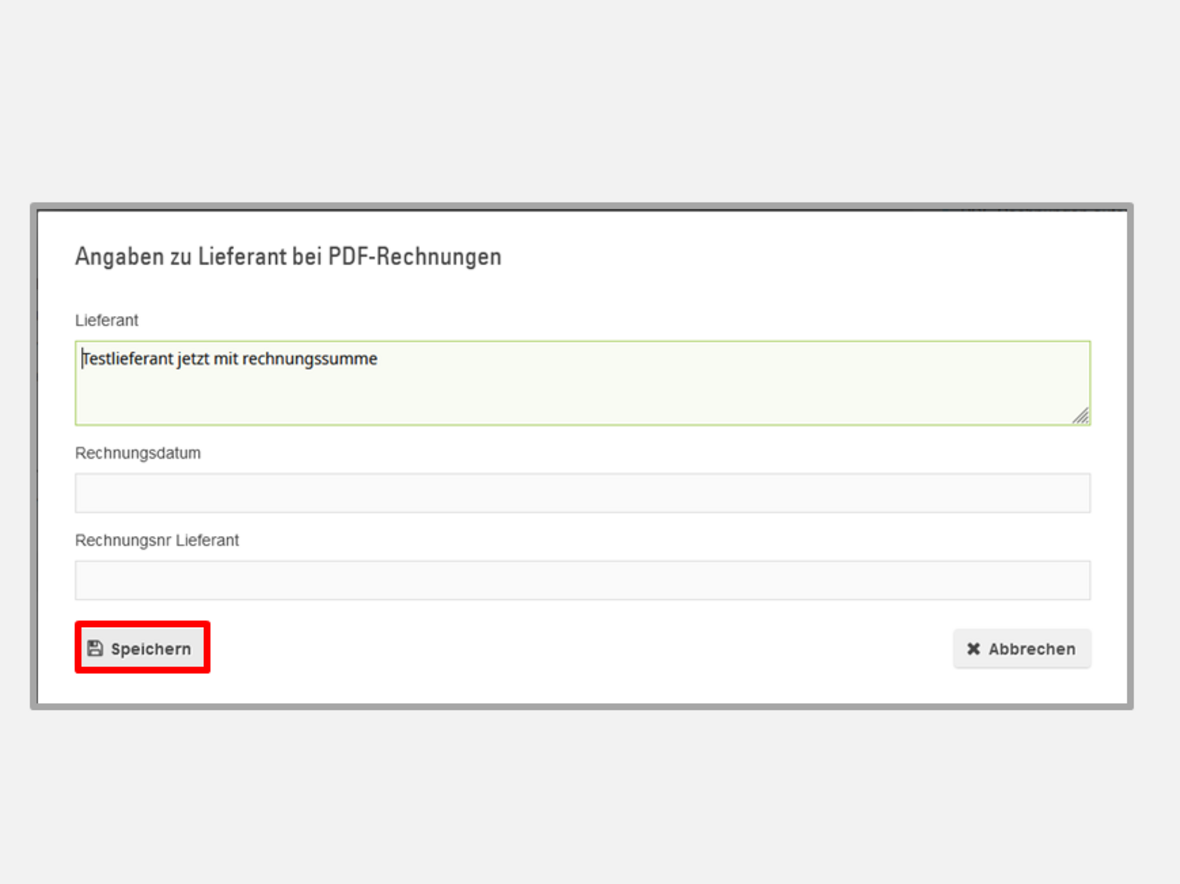Click the Lieferant field label
This screenshot has height=884, width=1180.
click(106, 321)
